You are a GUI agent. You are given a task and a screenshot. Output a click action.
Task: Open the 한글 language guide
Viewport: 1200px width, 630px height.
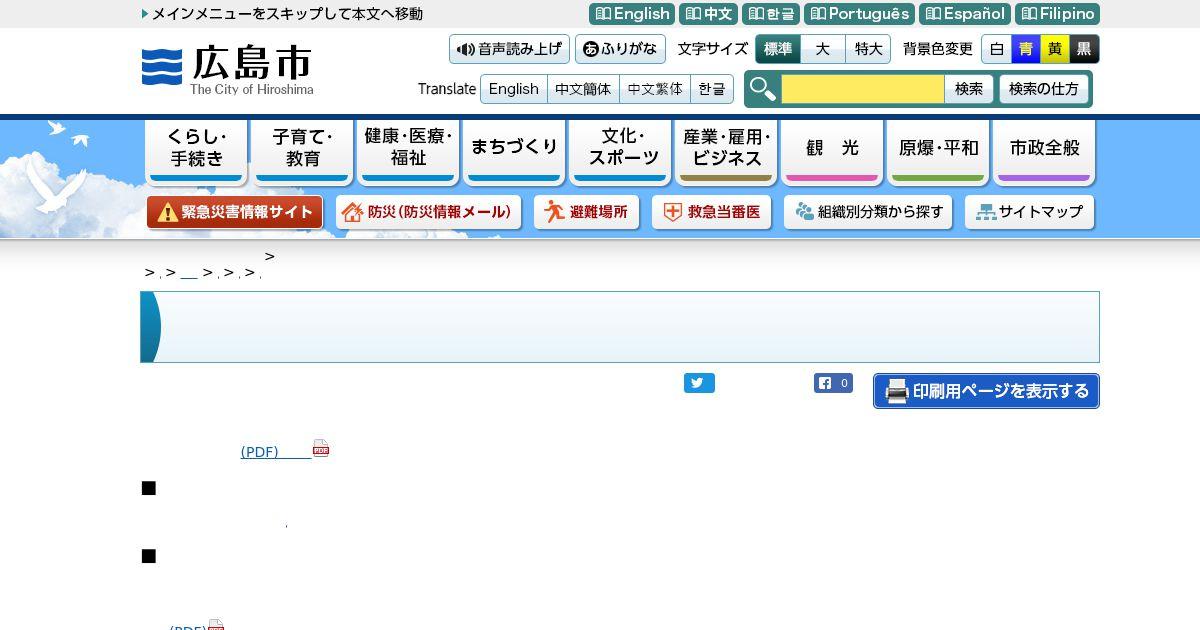(x=771, y=14)
